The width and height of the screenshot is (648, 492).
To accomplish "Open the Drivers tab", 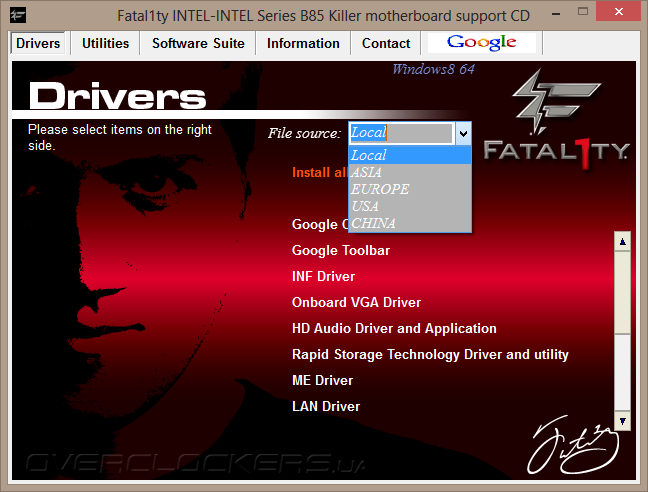I will pyautogui.click(x=38, y=43).
